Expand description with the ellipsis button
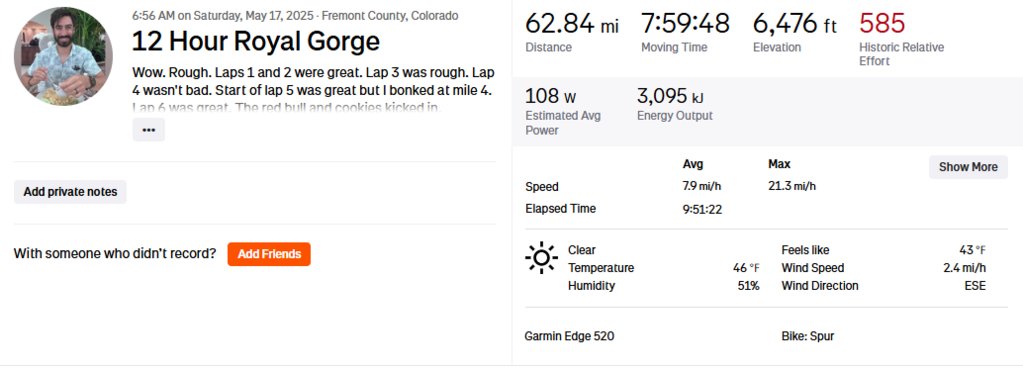1023x370 pixels. coord(149,130)
